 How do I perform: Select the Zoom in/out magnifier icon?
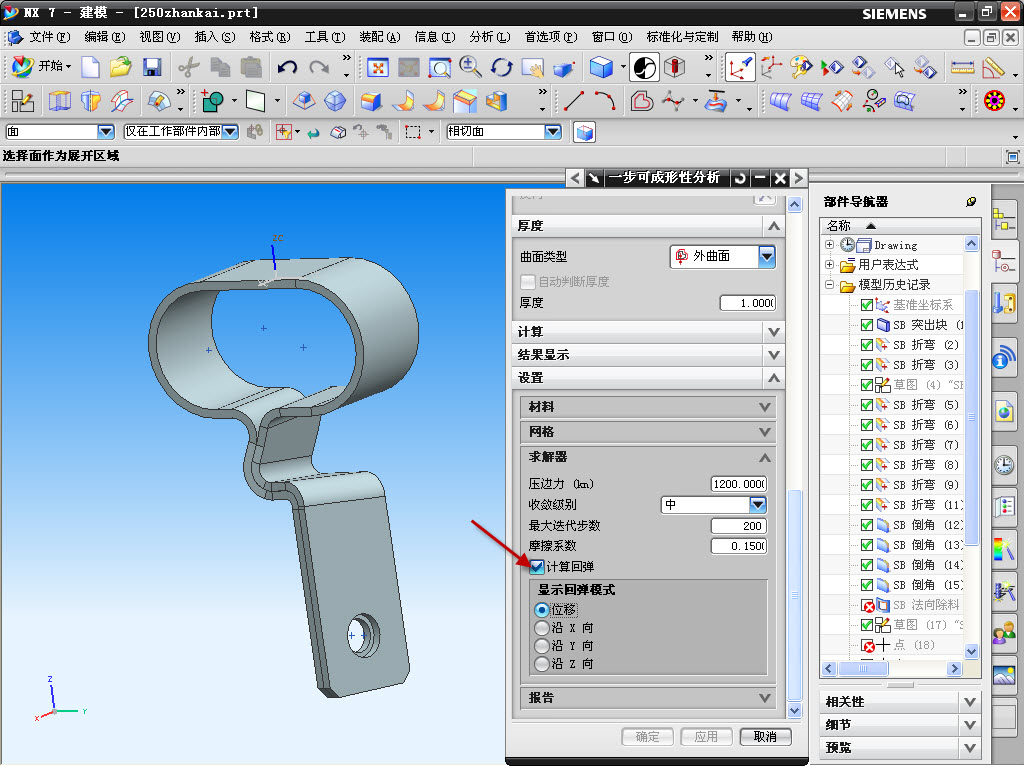pos(470,67)
